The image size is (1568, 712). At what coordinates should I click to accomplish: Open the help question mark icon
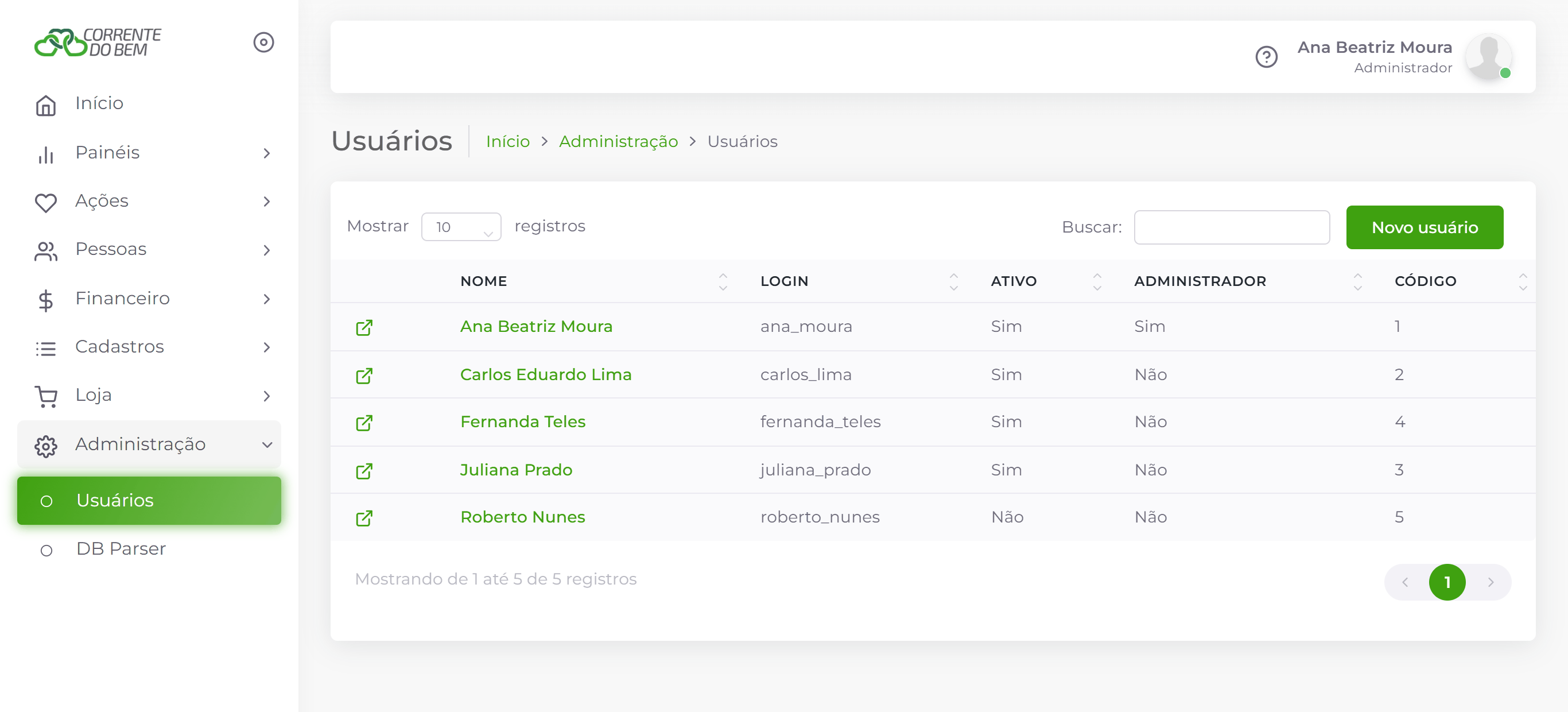coord(1266,57)
